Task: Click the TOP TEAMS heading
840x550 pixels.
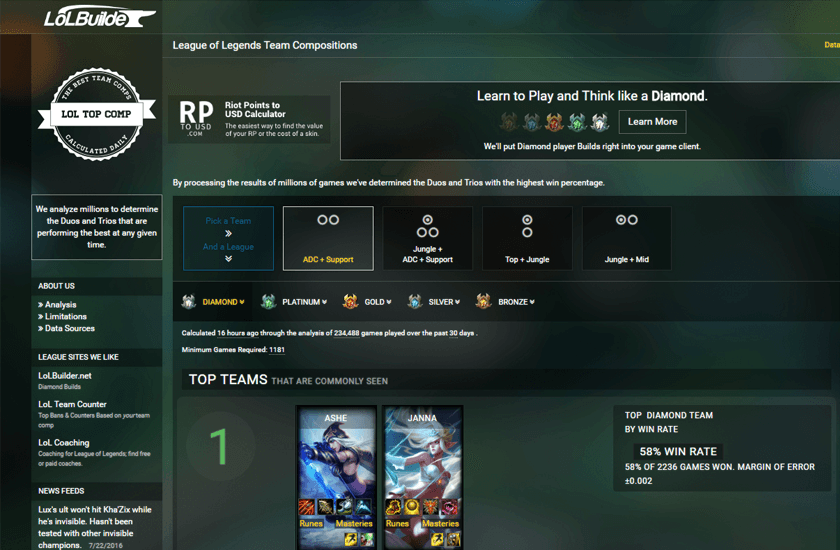Action: coord(228,380)
